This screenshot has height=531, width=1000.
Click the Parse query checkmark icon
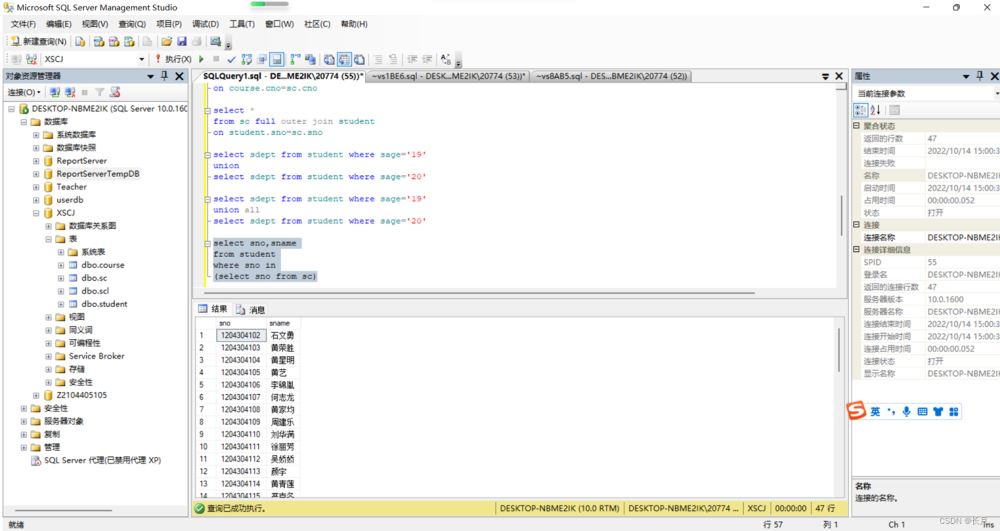tap(232, 59)
